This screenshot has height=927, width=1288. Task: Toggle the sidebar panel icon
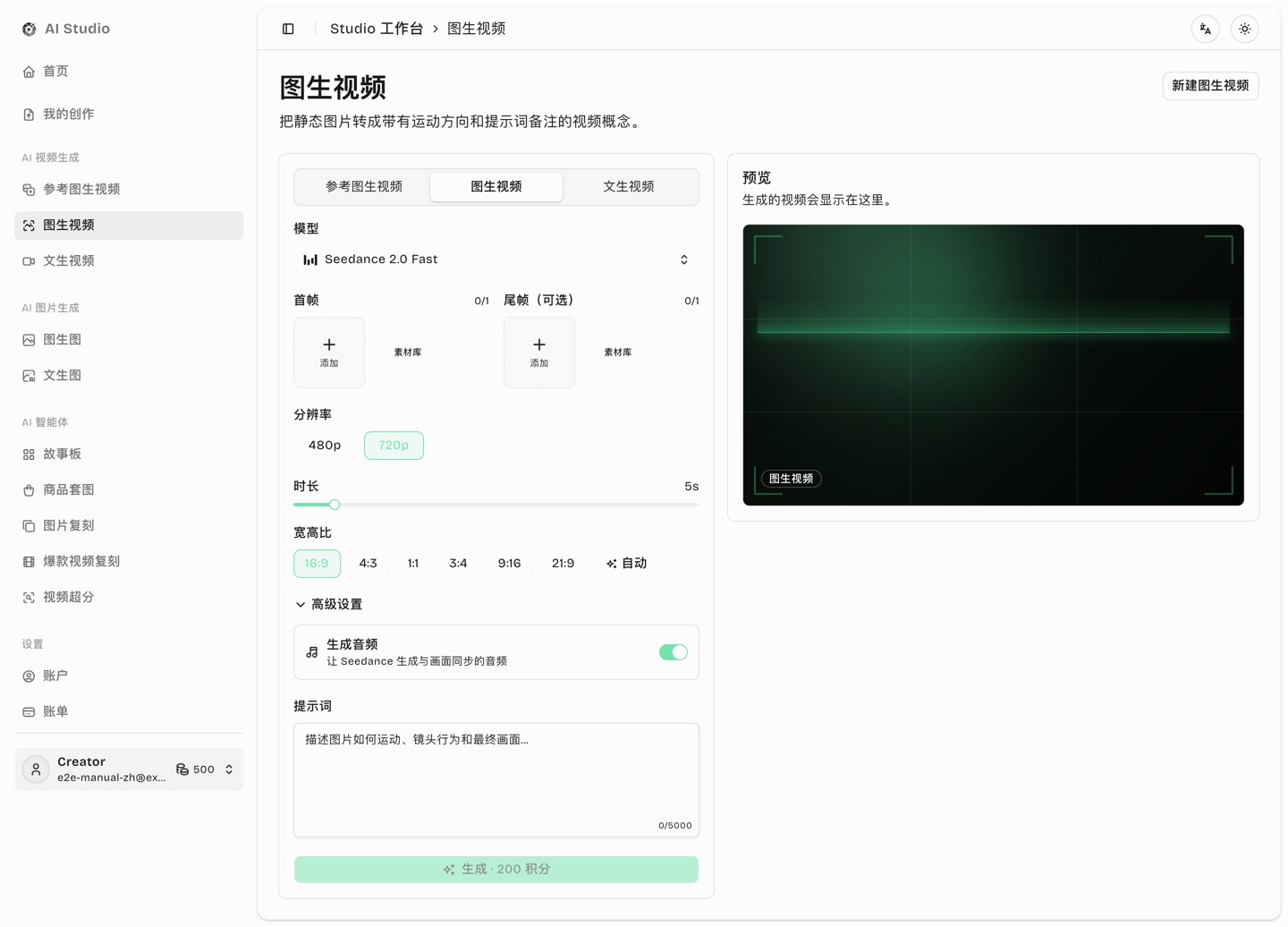[x=288, y=29]
